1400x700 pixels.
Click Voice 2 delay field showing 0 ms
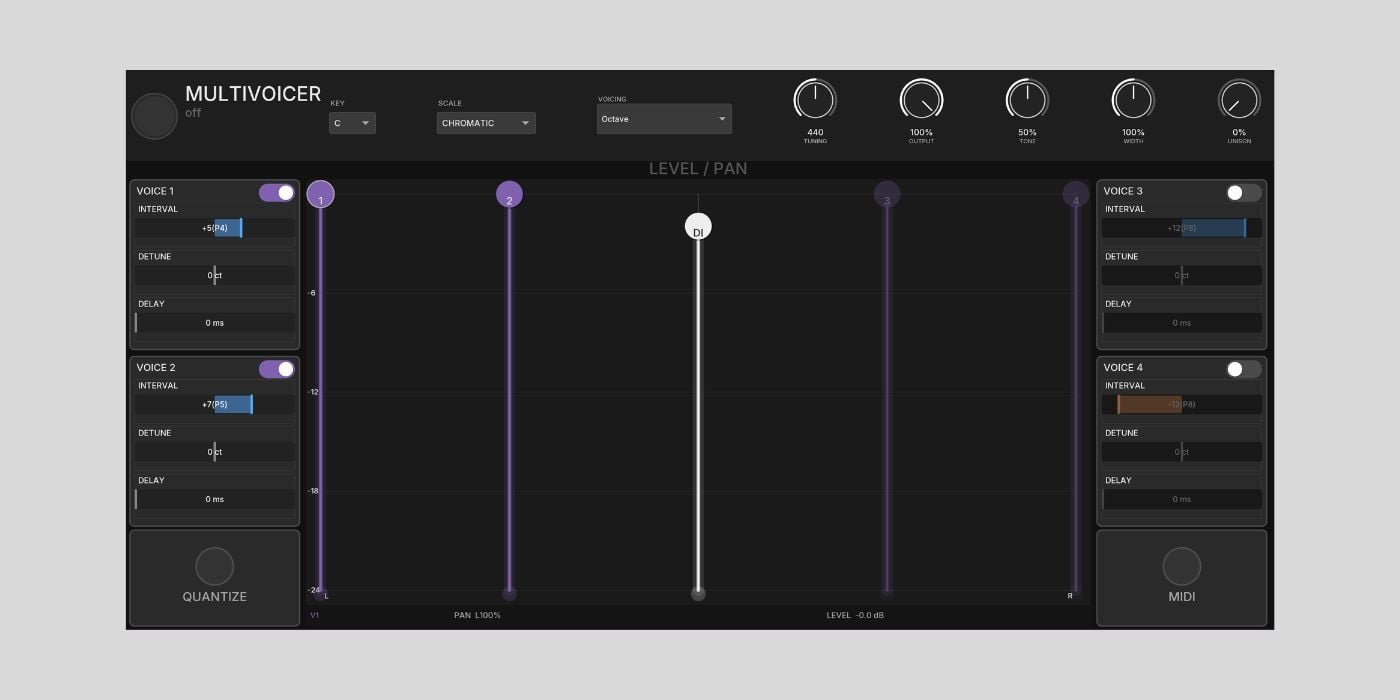[215, 499]
